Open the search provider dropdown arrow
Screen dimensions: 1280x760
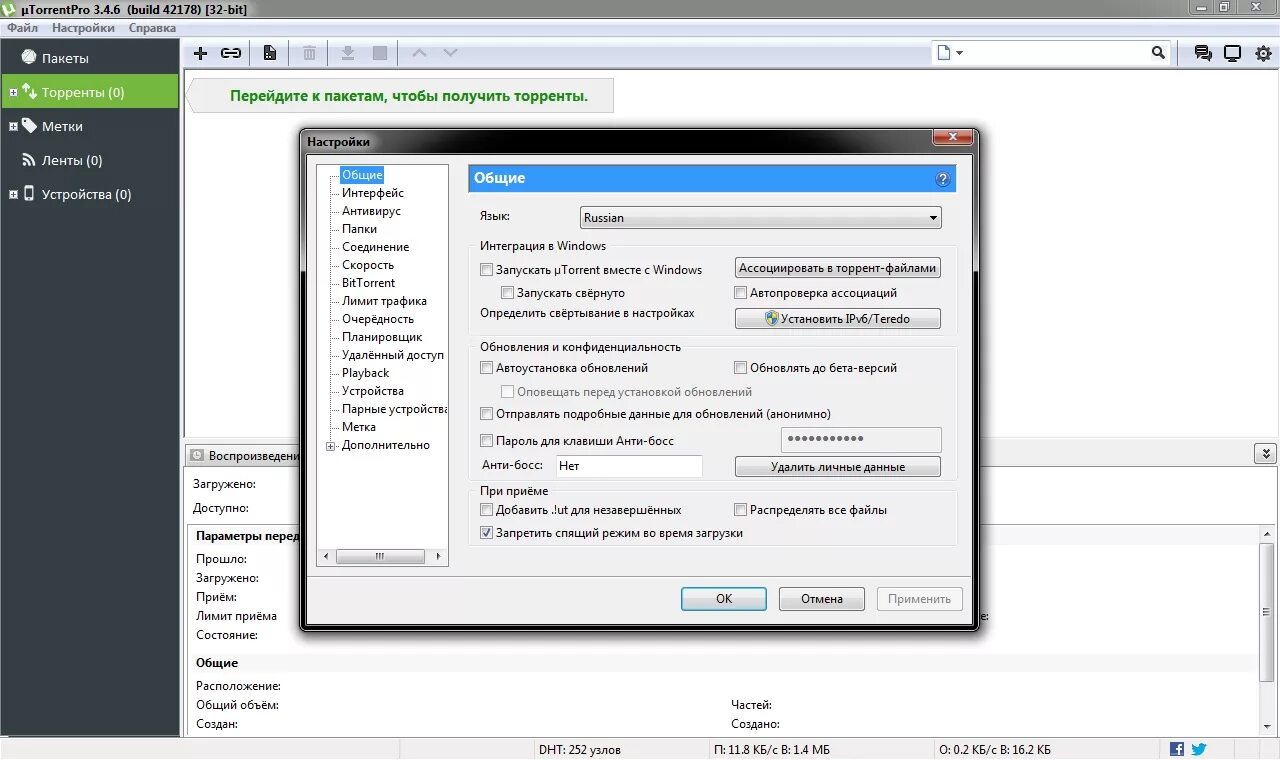(959, 53)
